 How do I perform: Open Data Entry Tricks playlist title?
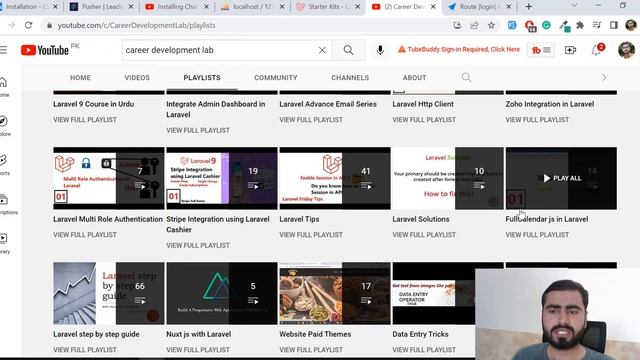(420, 334)
